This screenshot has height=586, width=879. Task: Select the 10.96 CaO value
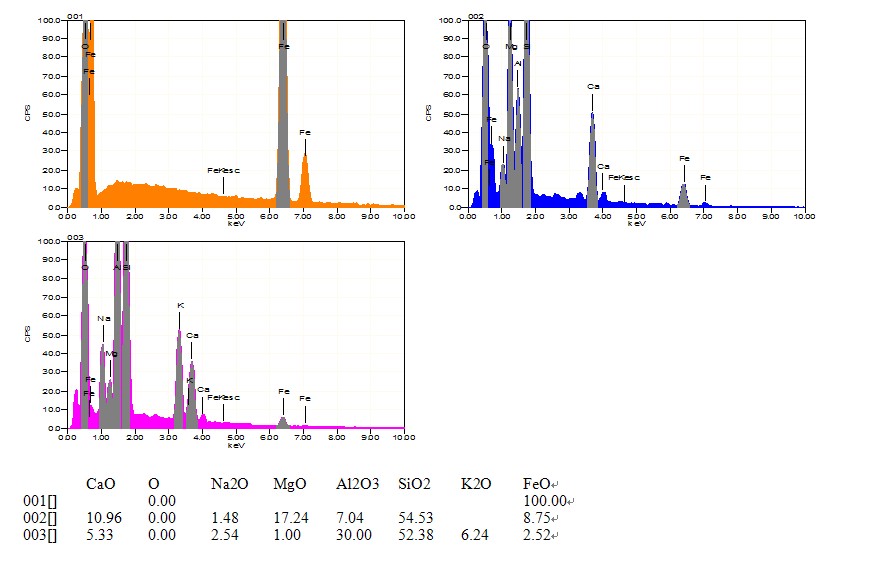[104, 518]
